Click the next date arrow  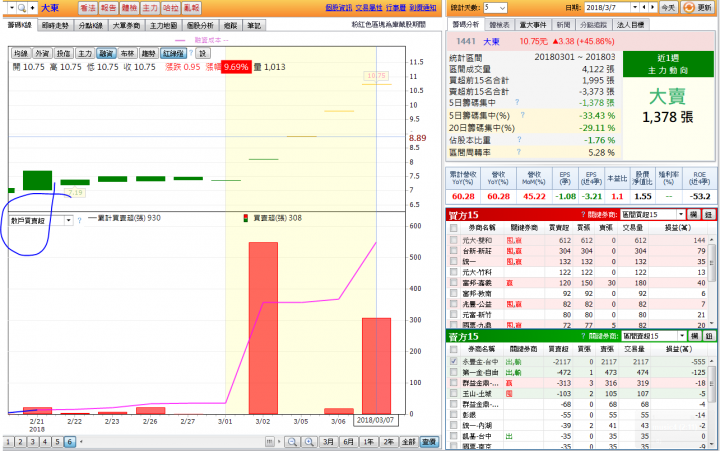653,8
